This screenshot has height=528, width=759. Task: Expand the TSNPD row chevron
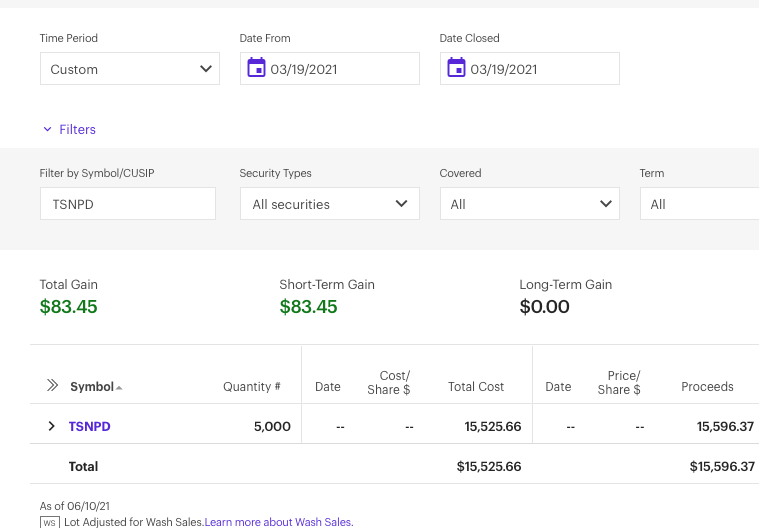[52, 426]
